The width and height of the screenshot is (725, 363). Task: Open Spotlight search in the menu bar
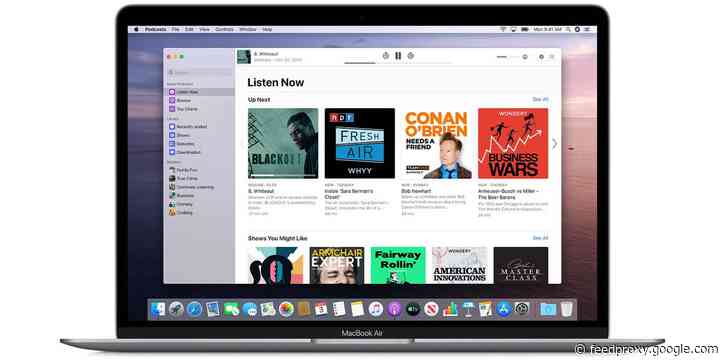(568, 29)
